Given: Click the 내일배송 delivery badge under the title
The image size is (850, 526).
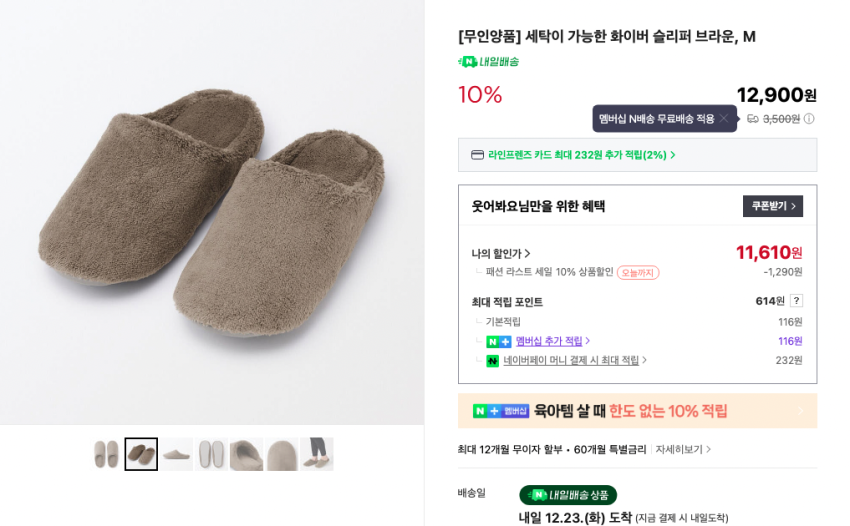Looking at the screenshot, I should 489,62.
